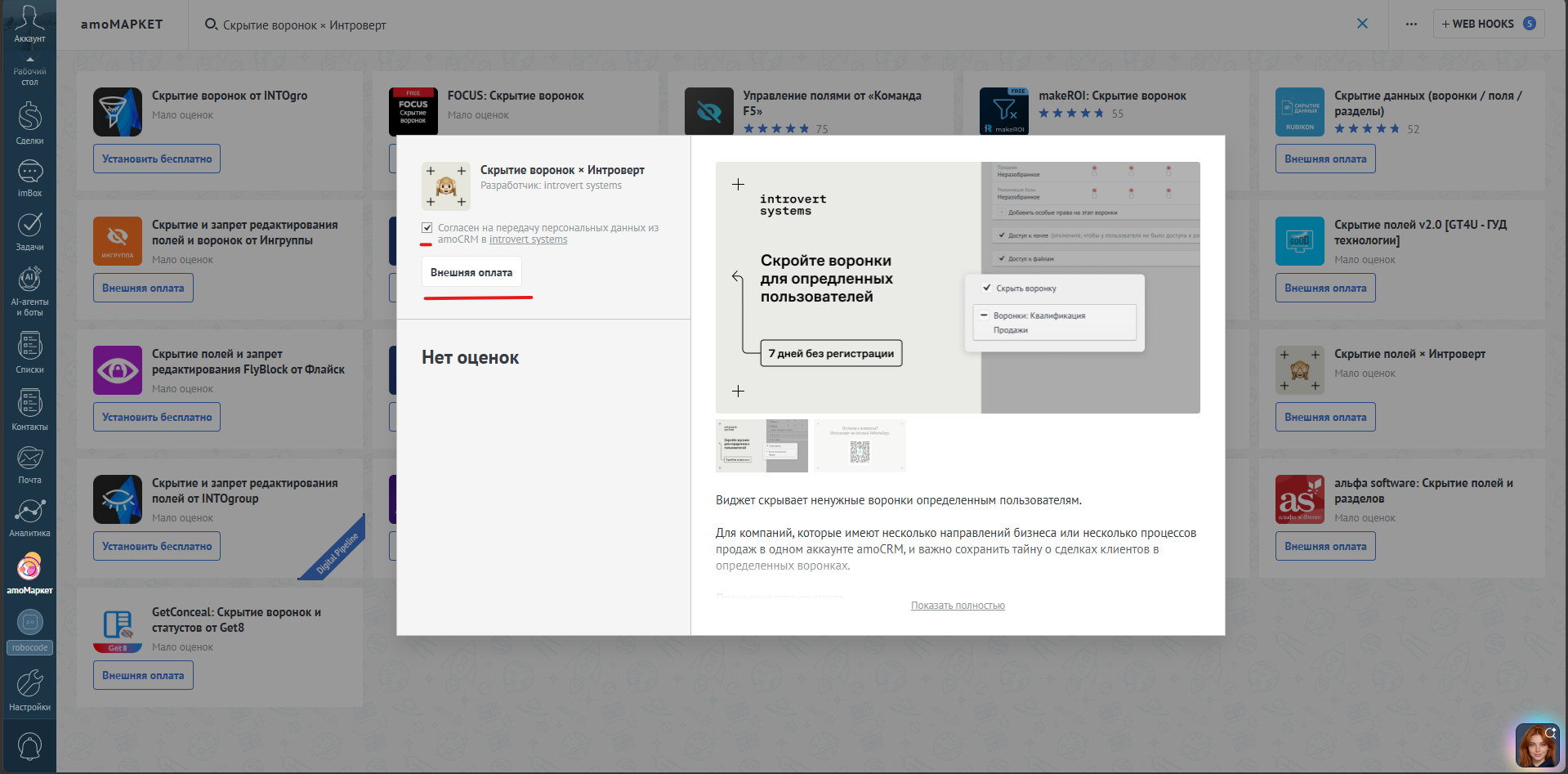Screen dimensions: 1568x774
Task: Open Контакты in the sidebar
Action: (29, 409)
